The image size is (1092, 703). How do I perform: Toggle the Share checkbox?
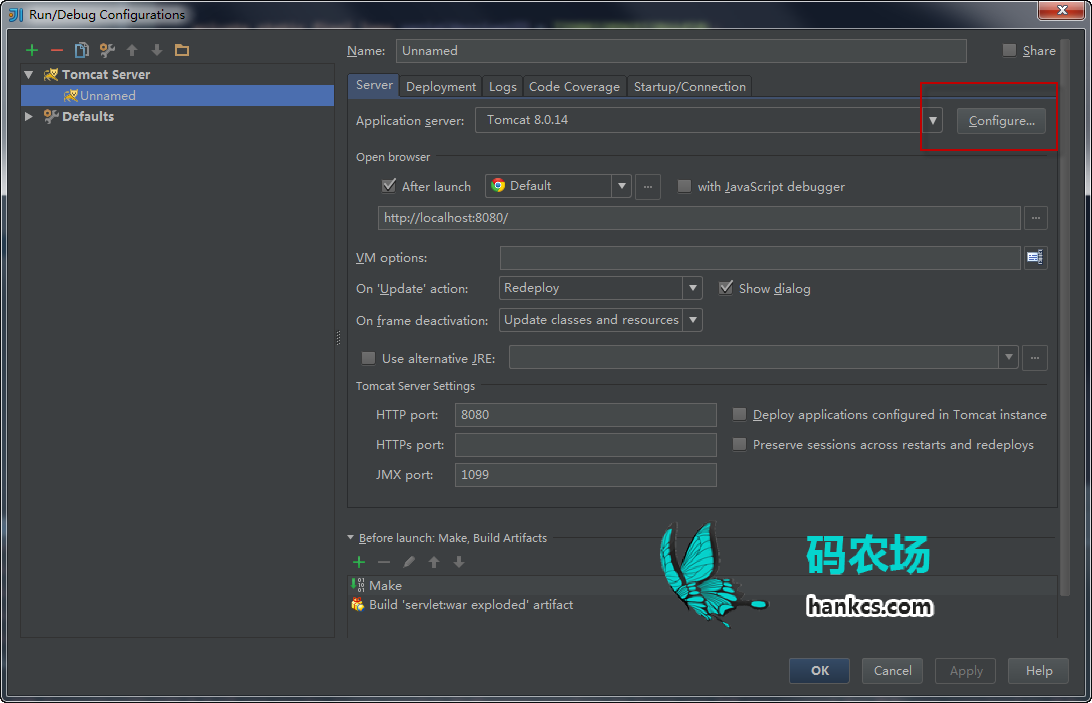point(1009,50)
